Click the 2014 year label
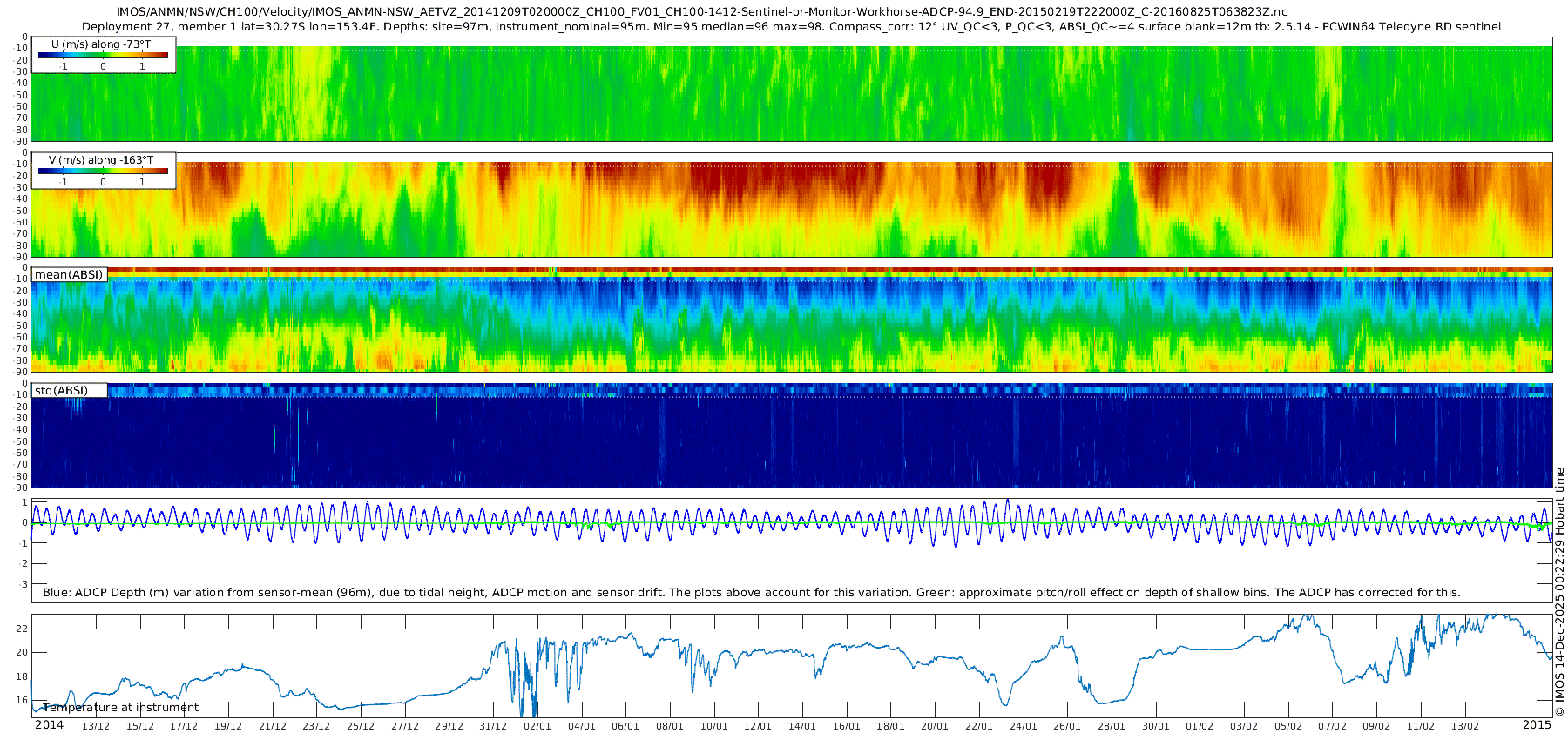The width and height of the screenshot is (1568, 740). pyautogui.click(x=49, y=725)
